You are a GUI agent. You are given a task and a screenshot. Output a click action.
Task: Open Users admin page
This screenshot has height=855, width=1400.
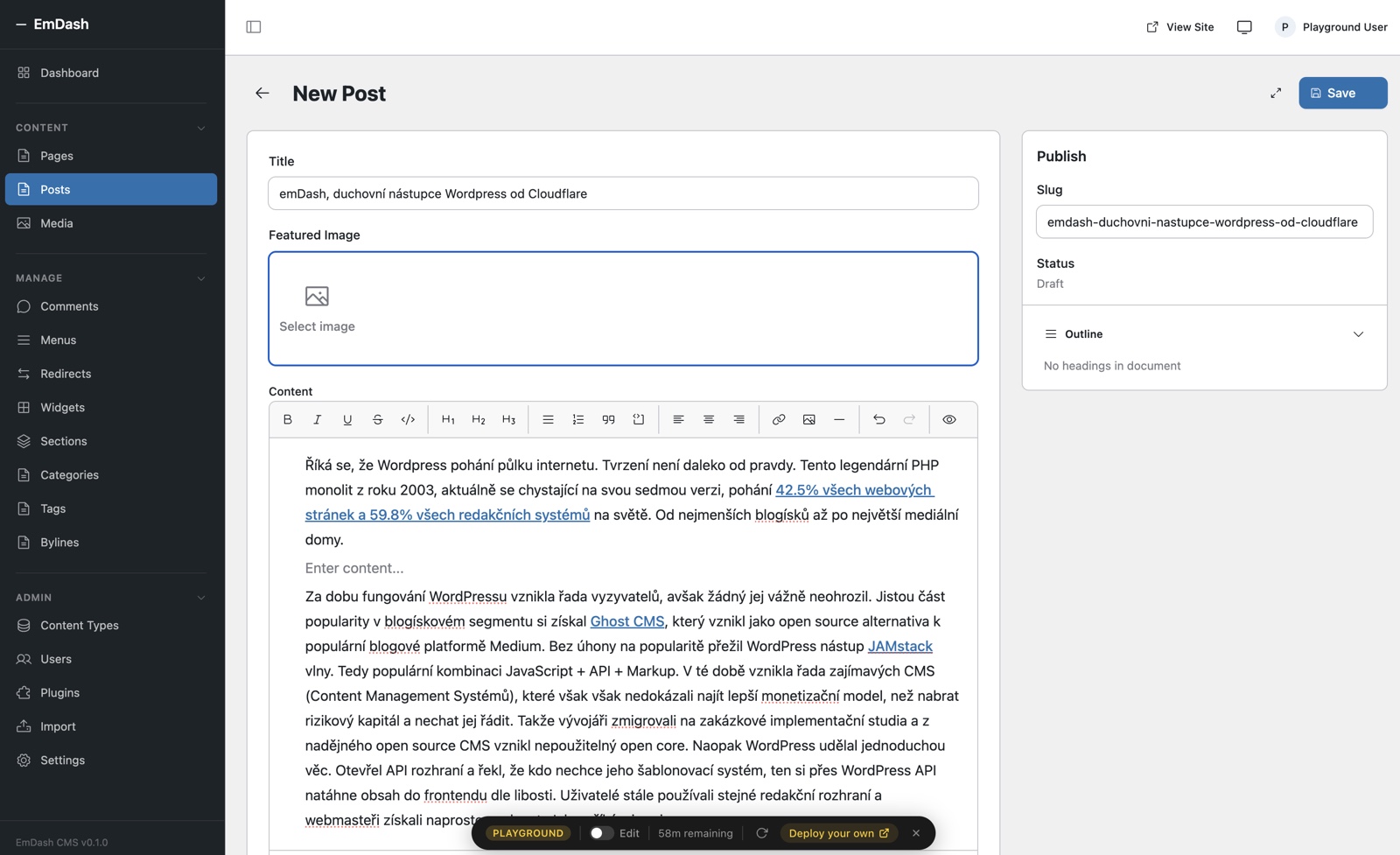click(111, 659)
